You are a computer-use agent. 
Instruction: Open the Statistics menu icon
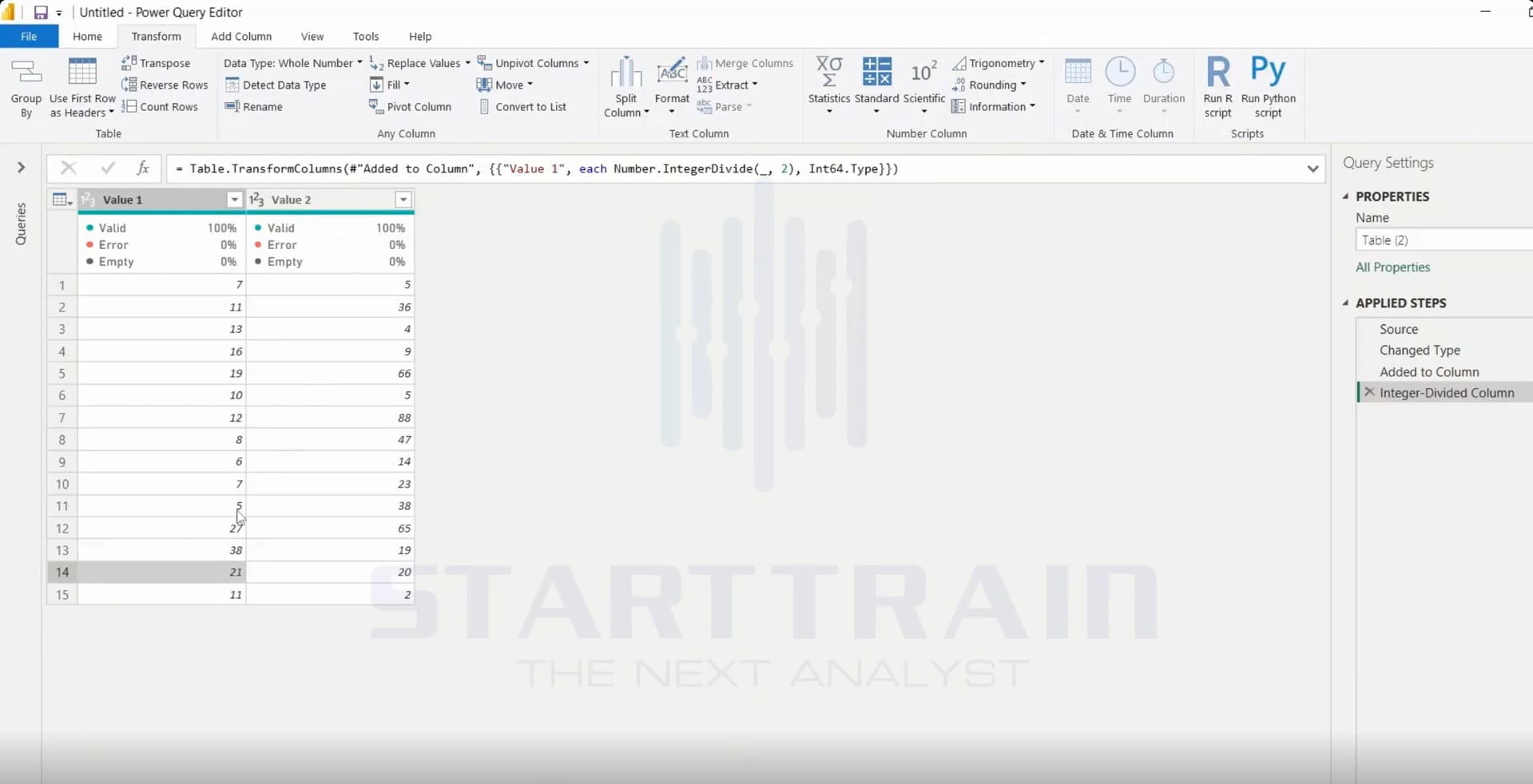click(x=829, y=71)
